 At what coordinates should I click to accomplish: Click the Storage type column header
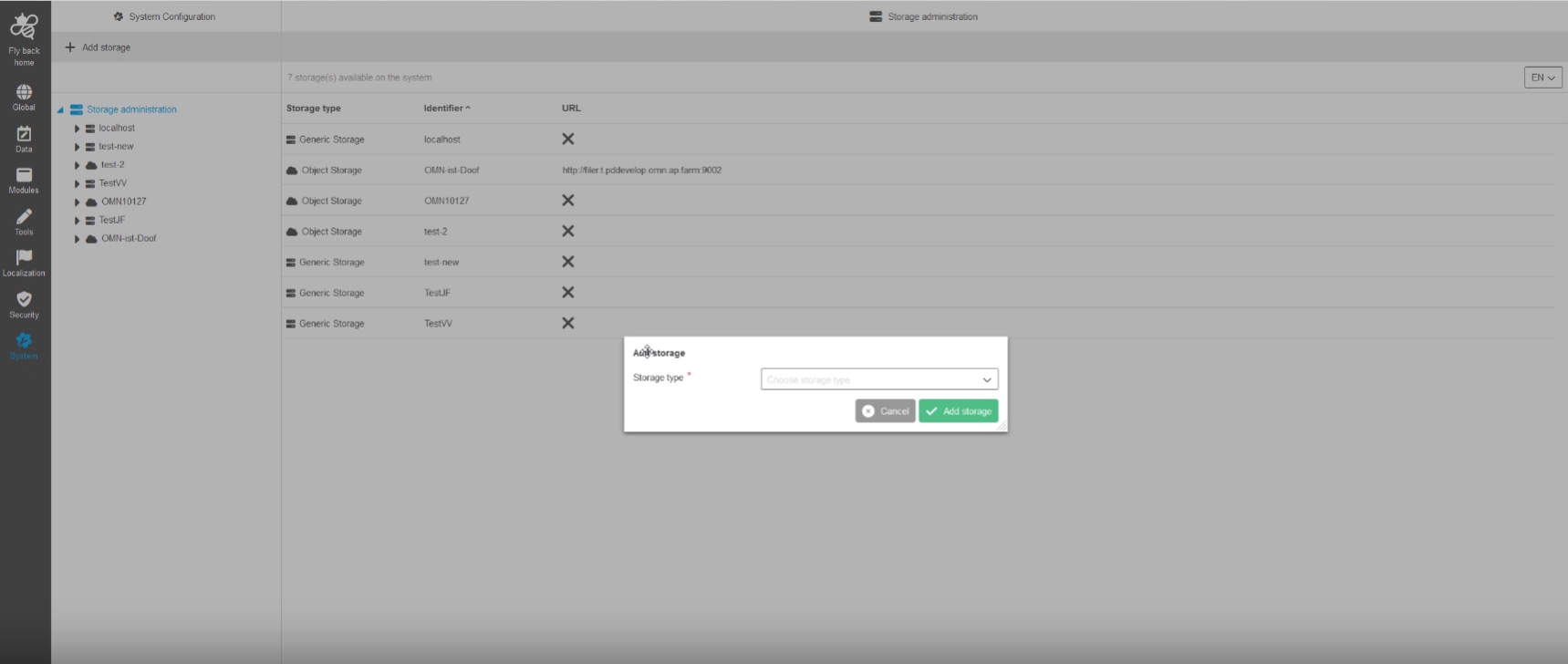[313, 109]
